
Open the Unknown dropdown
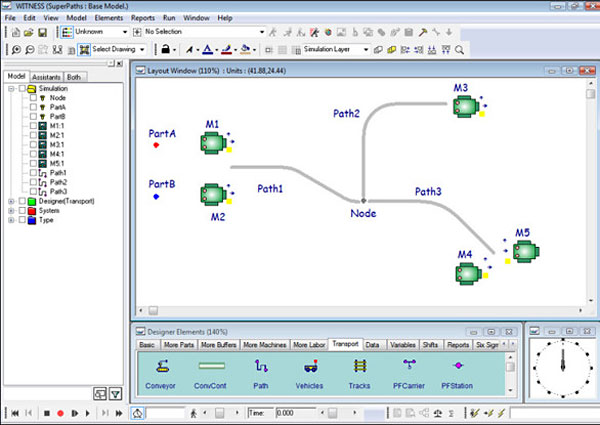pyautogui.click(x=125, y=32)
